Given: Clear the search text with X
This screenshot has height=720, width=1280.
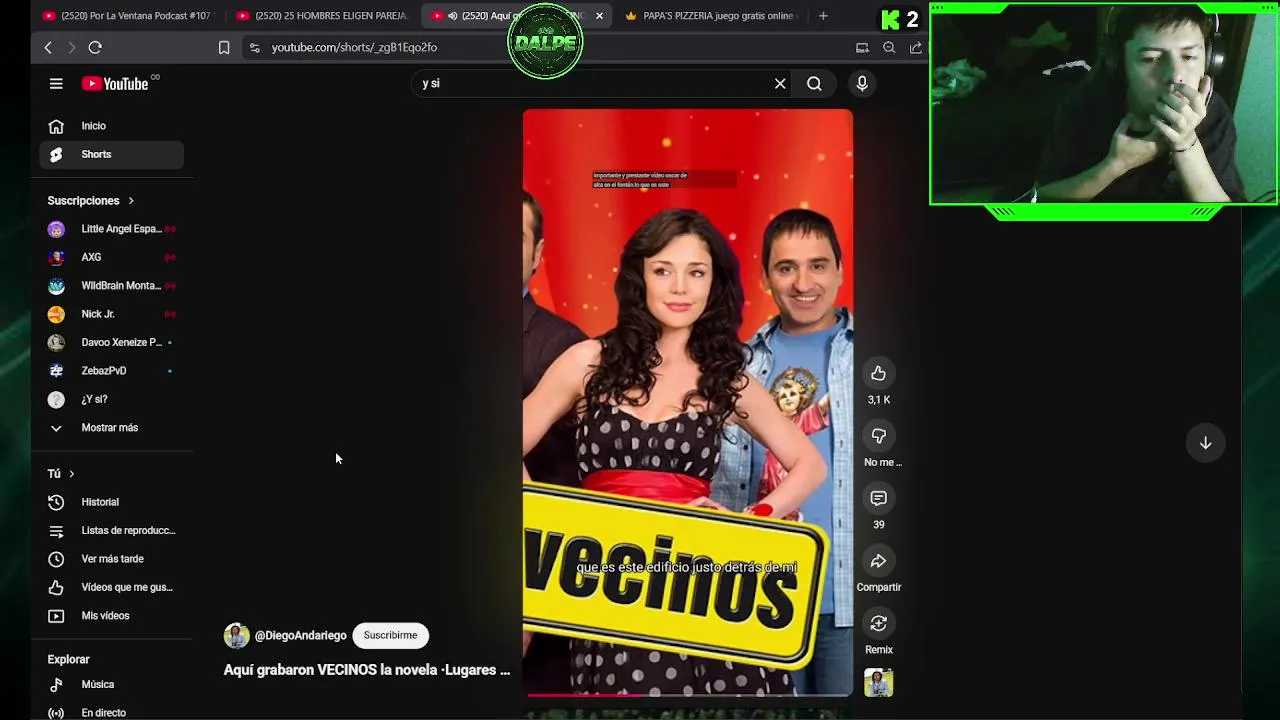Looking at the screenshot, I should click(x=780, y=84).
